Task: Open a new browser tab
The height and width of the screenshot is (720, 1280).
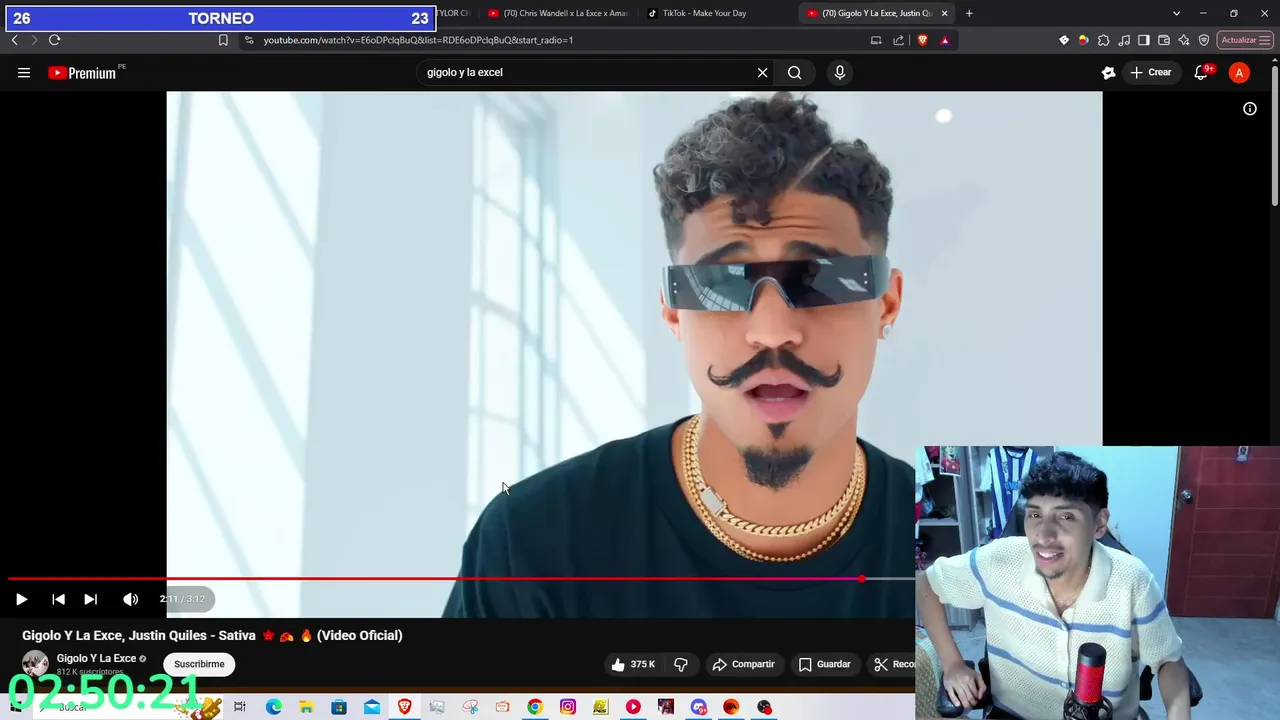Action: tap(969, 13)
